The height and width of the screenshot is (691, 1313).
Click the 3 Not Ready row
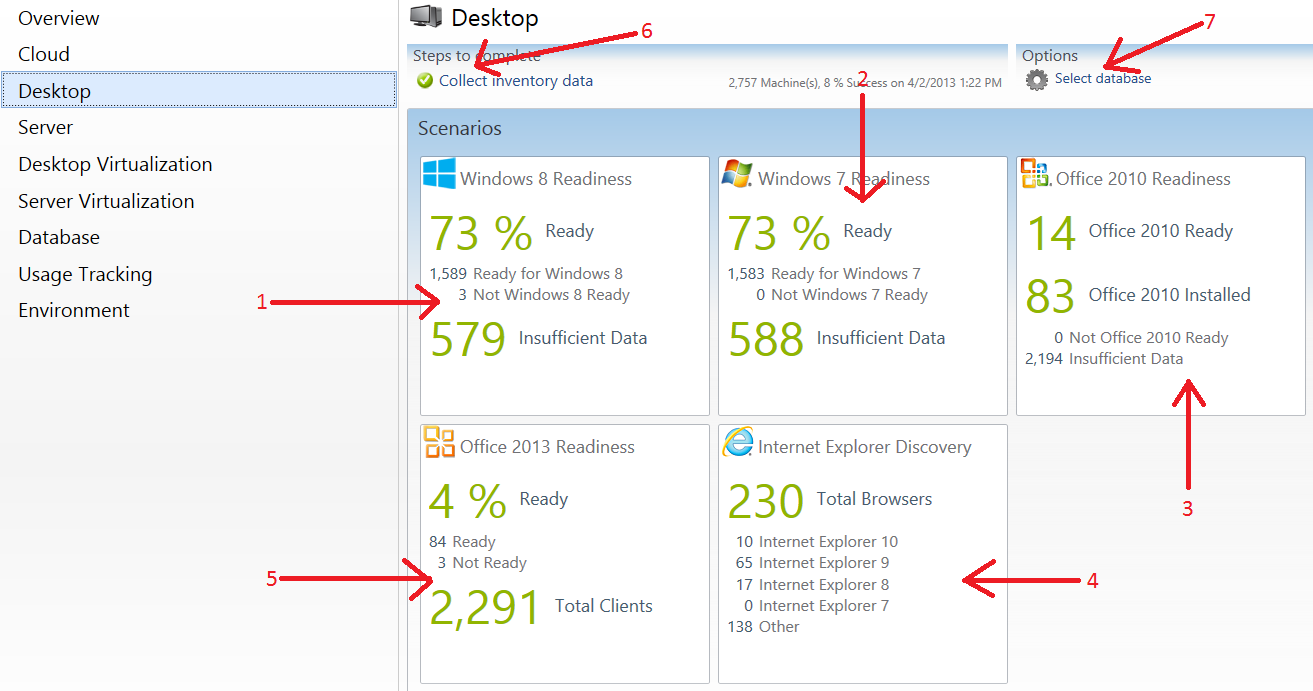[x=482, y=563]
